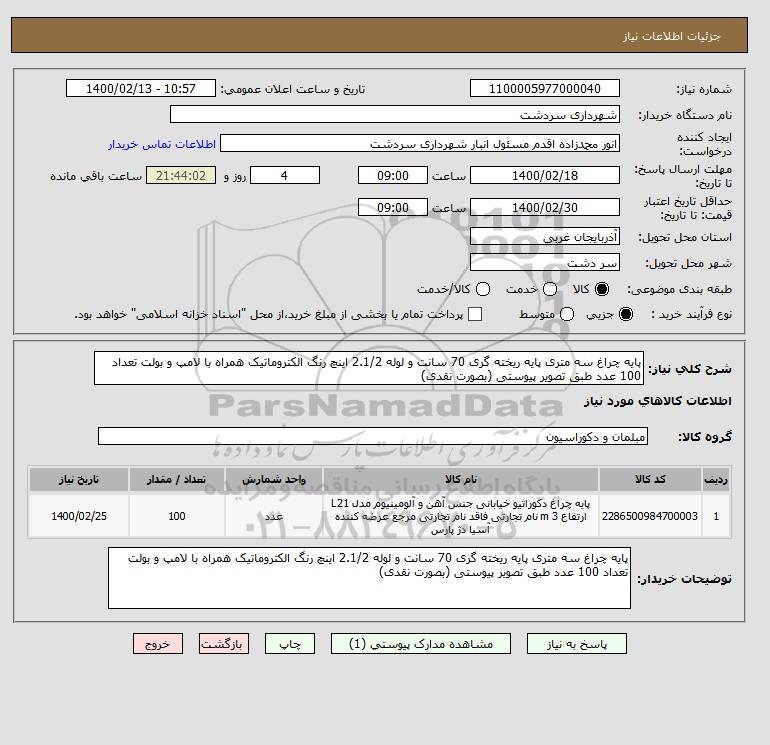The height and width of the screenshot is (745, 770).
Task: Click the نام کالا column header
Action: point(461,479)
